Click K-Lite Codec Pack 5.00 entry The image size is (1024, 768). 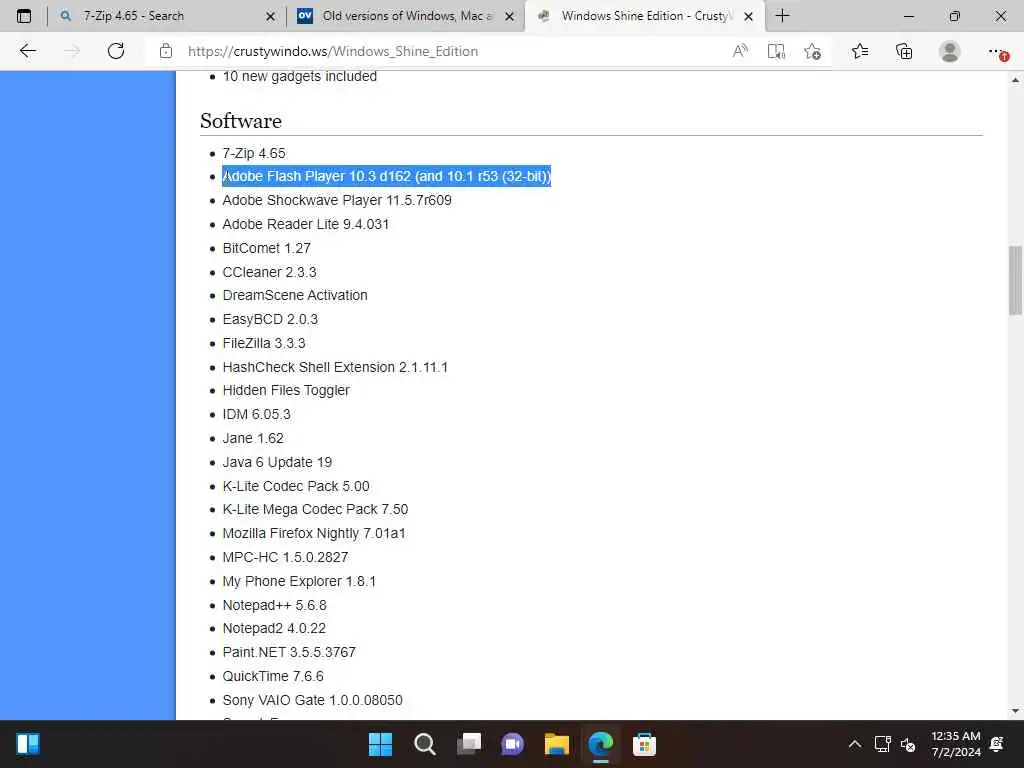[x=296, y=486]
